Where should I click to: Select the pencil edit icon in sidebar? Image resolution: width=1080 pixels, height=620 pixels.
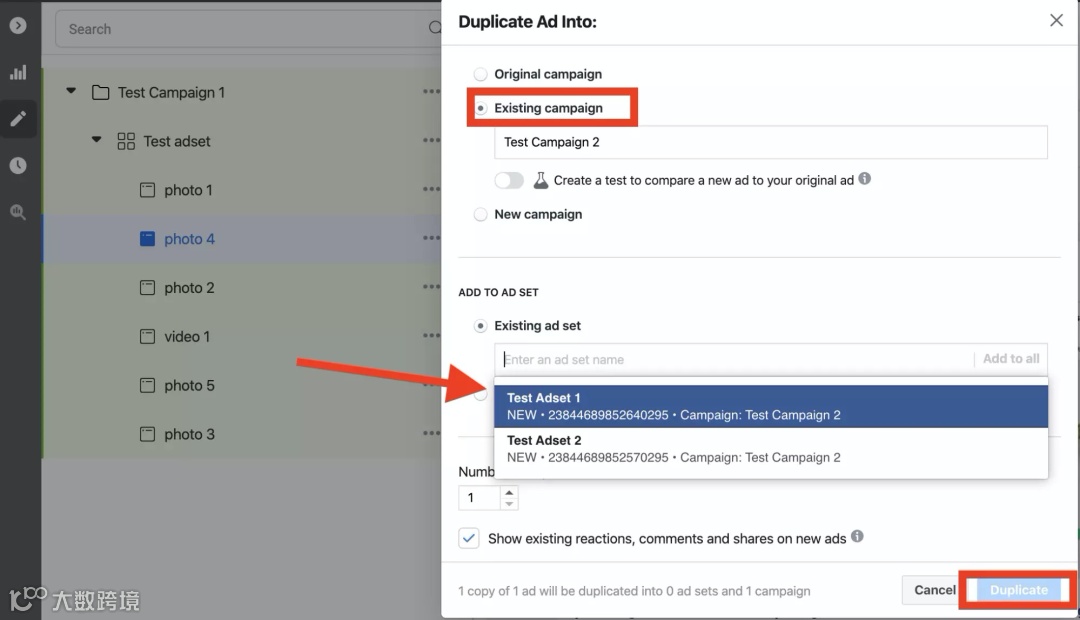18,118
